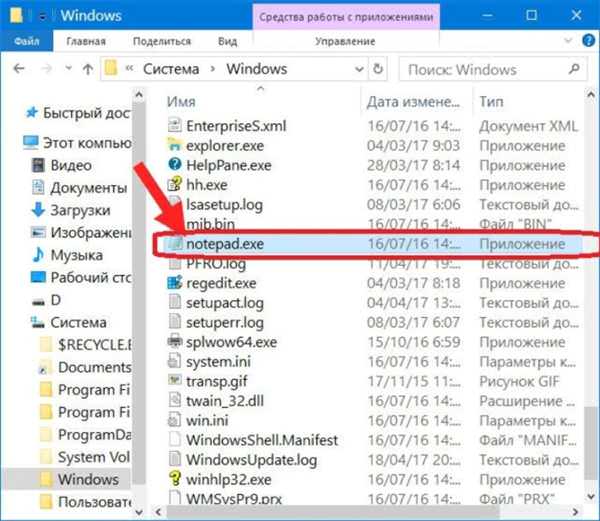Select the system.ini file icon
Image resolution: width=600 pixels, height=521 pixels.
[175, 360]
